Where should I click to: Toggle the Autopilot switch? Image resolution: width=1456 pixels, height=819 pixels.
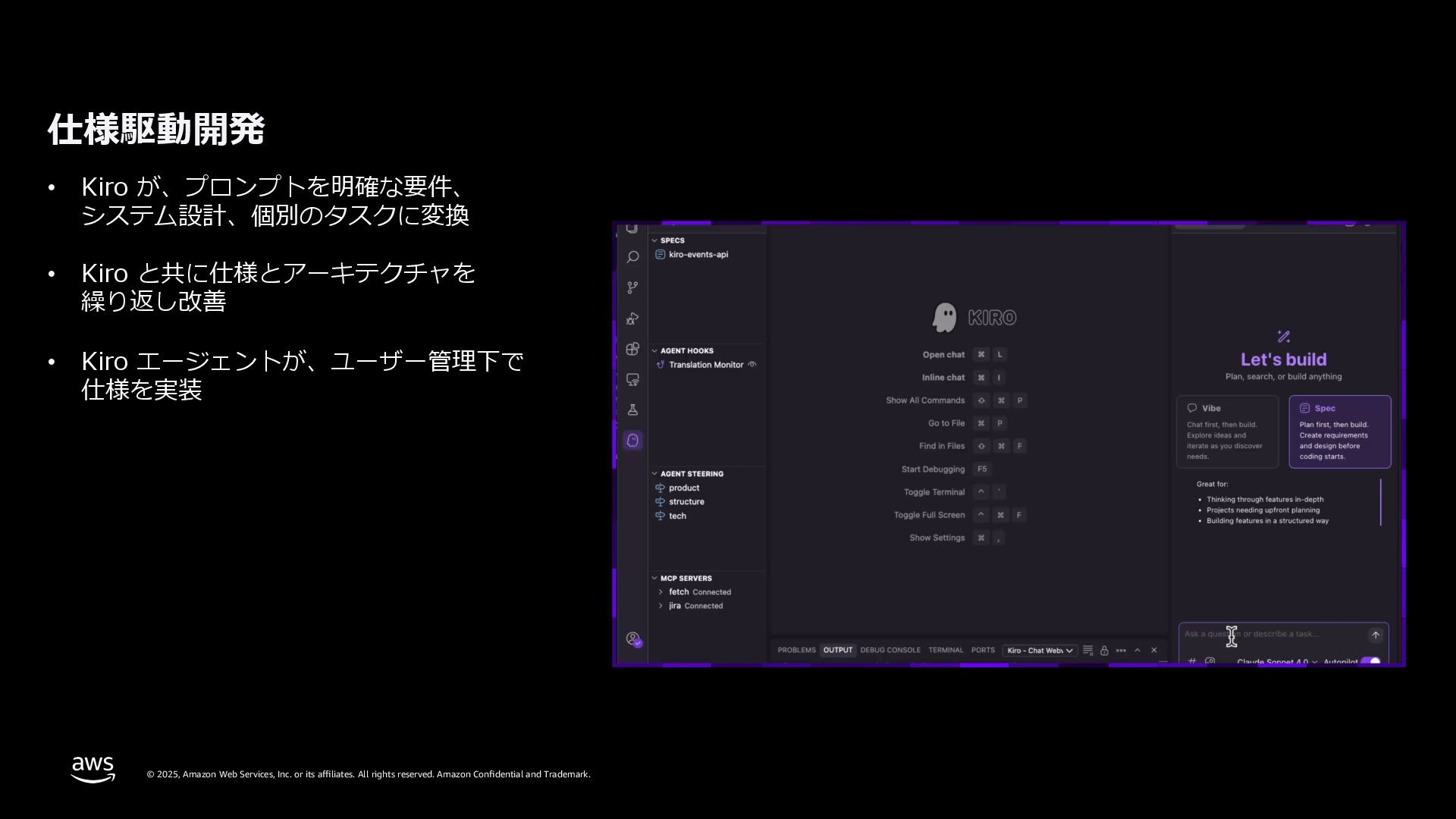point(1370,662)
